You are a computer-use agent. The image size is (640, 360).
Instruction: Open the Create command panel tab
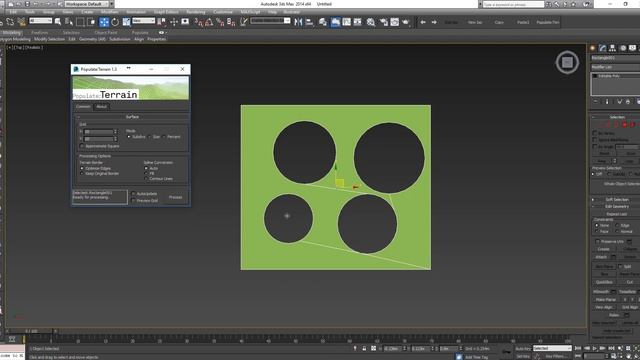(593, 48)
